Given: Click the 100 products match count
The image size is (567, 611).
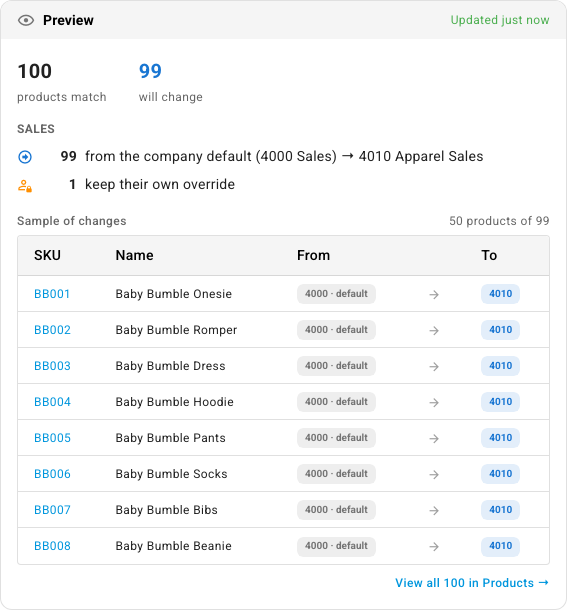Looking at the screenshot, I should (x=34, y=71).
